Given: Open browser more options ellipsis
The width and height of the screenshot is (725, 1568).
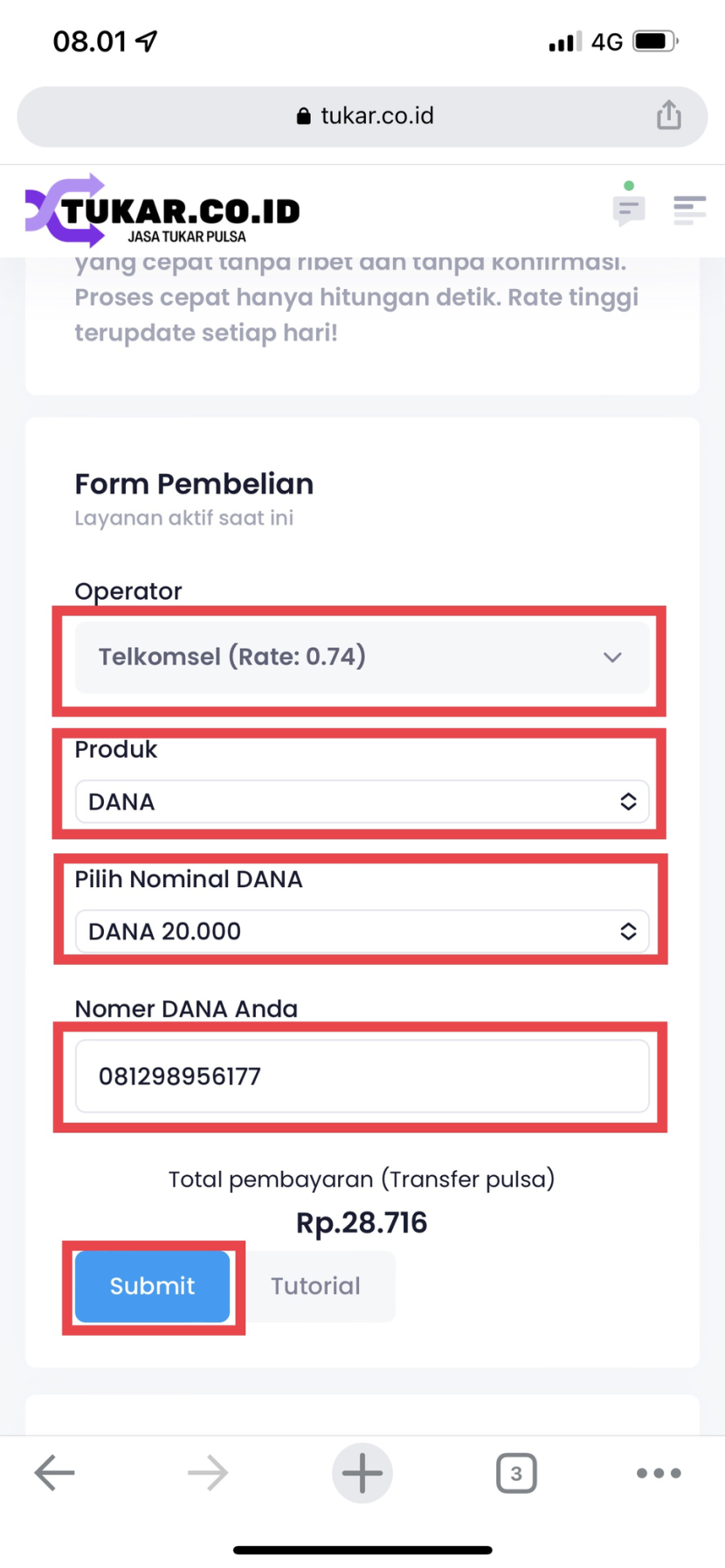Looking at the screenshot, I should [x=659, y=1473].
